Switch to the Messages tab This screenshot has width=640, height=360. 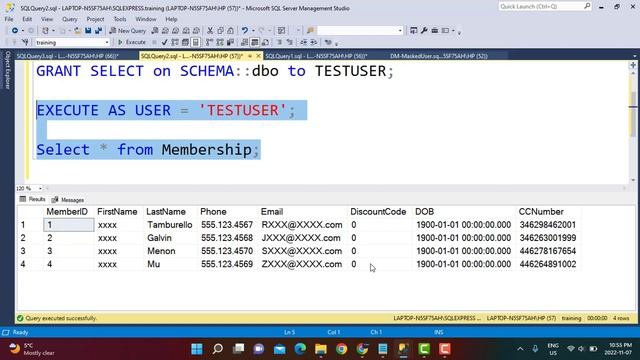click(x=68, y=200)
